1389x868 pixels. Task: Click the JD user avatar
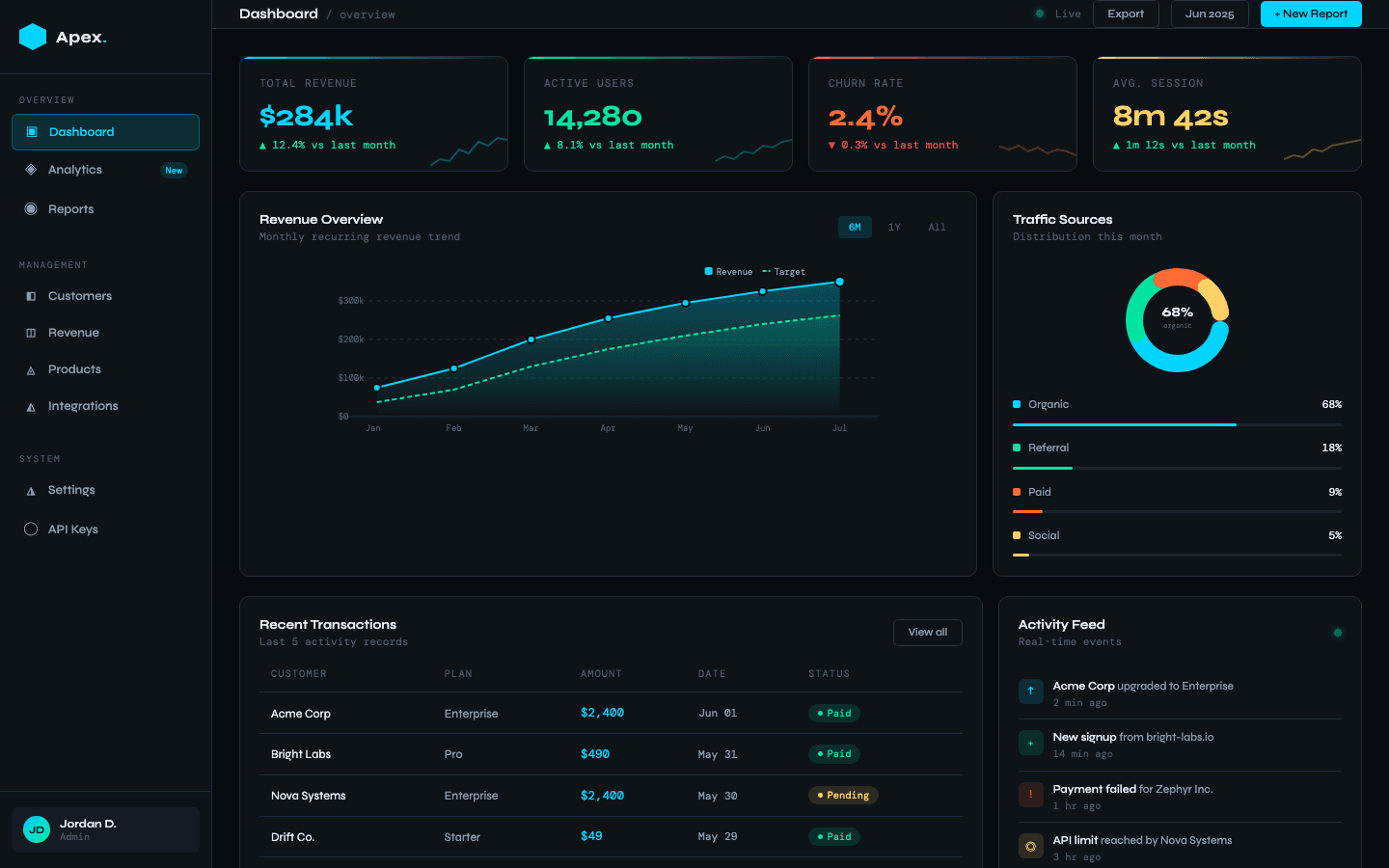pyautogui.click(x=37, y=829)
